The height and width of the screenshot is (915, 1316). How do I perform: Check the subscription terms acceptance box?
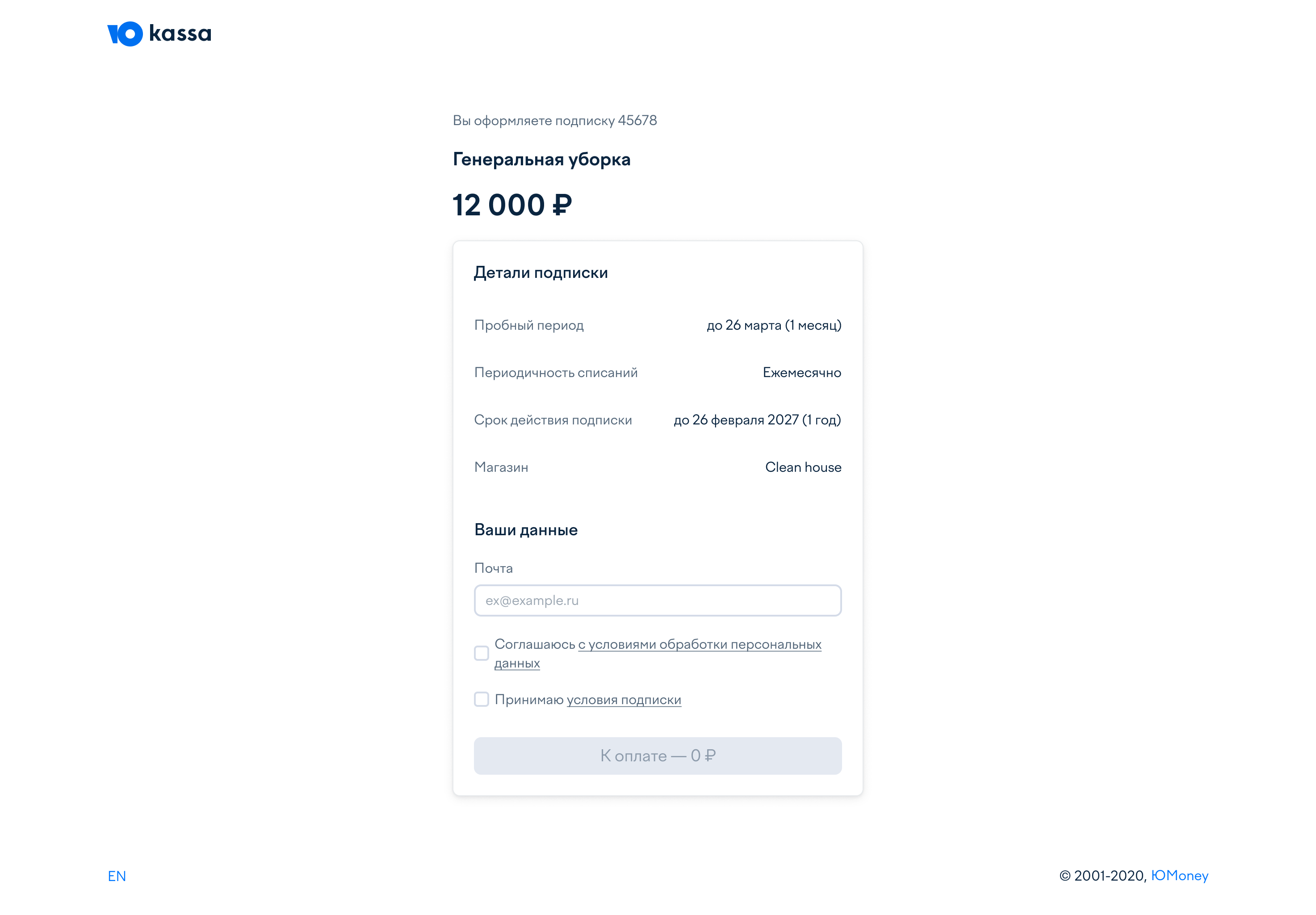pyautogui.click(x=482, y=699)
